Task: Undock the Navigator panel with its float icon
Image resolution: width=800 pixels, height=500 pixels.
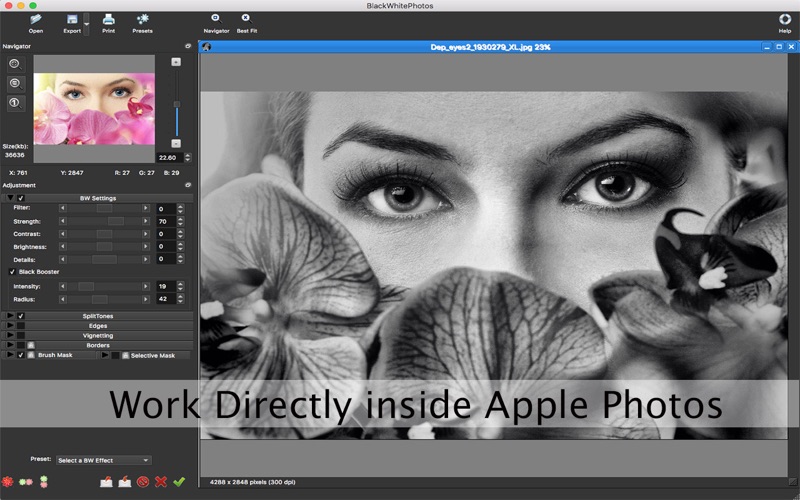Action: 188,46
